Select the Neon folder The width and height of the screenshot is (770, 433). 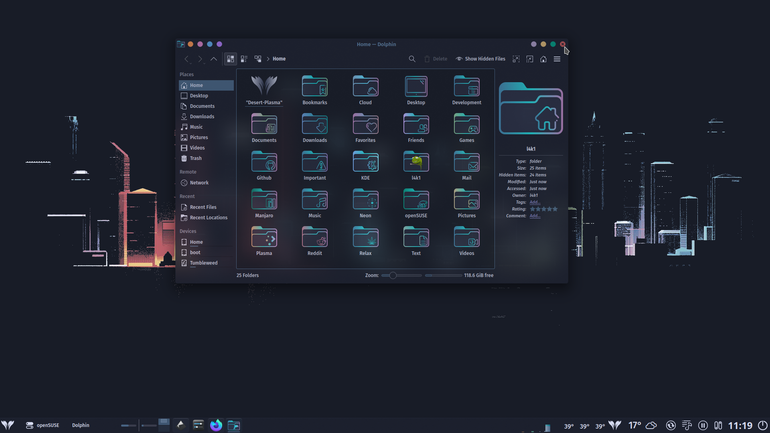click(365, 203)
